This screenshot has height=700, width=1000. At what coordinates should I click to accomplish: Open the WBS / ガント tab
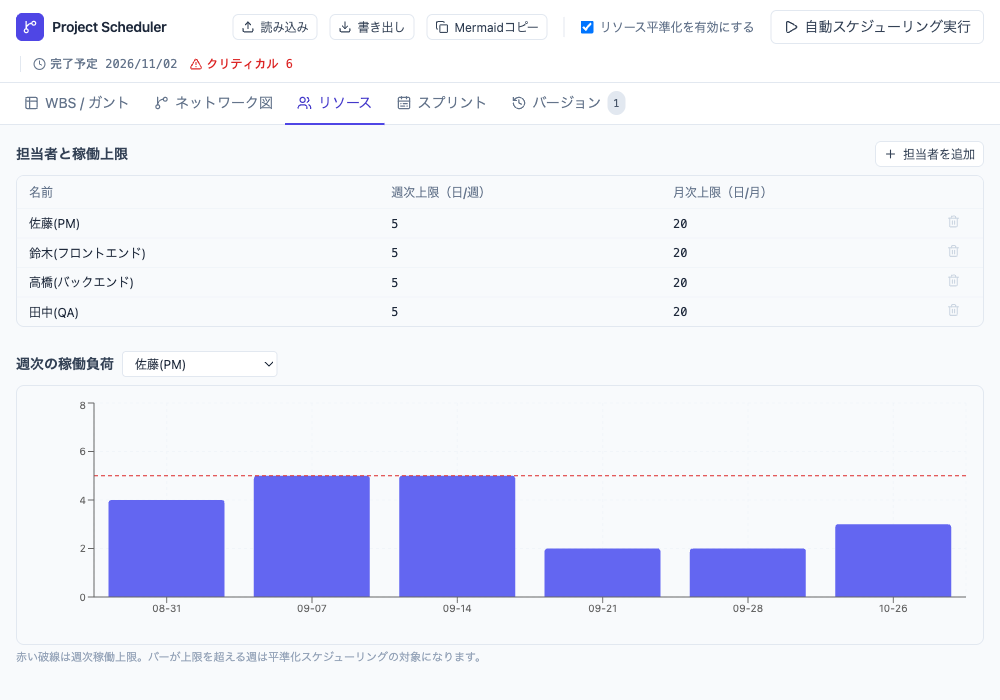coord(77,103)
